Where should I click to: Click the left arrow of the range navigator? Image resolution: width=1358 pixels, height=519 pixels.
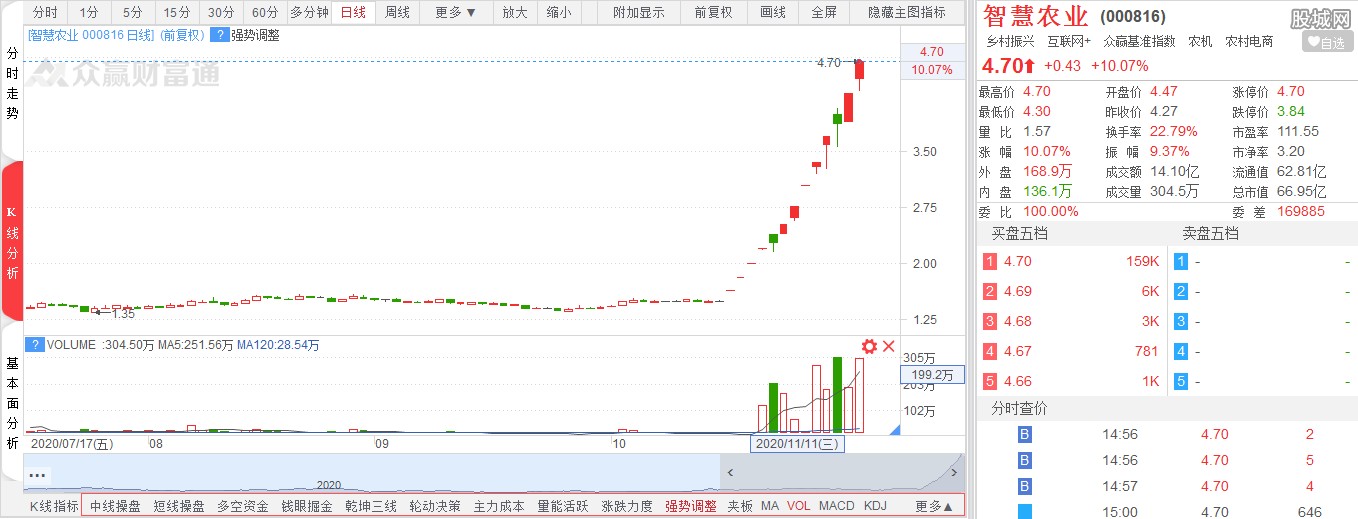tap(731, 472)
